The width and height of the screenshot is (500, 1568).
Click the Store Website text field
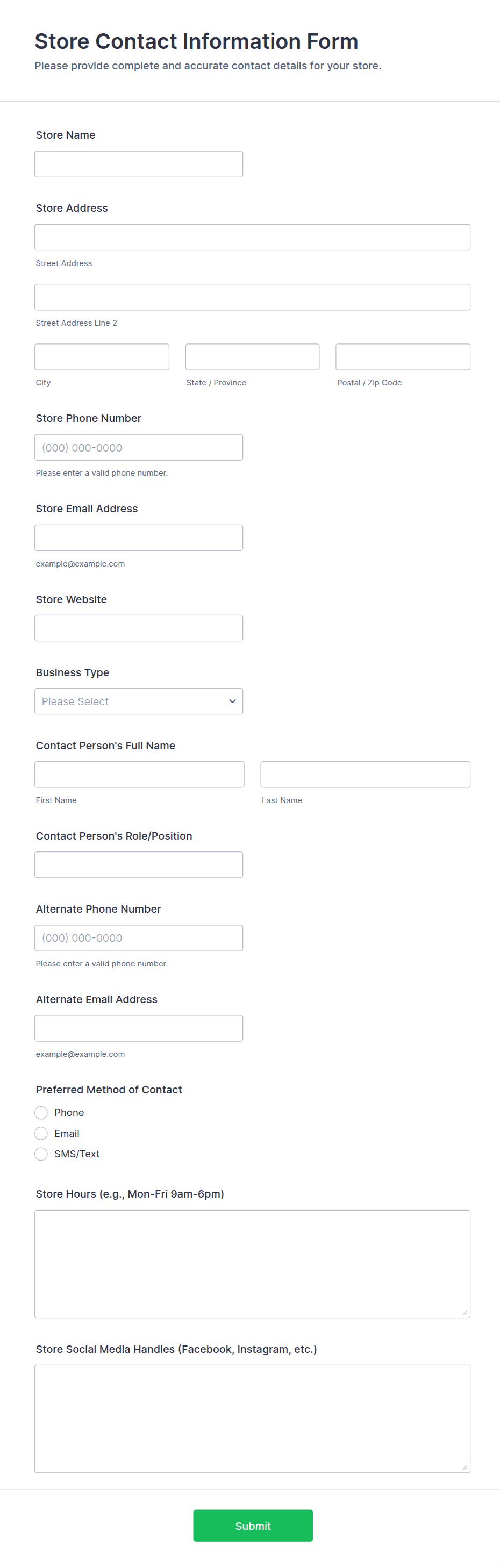coord(138,628)
